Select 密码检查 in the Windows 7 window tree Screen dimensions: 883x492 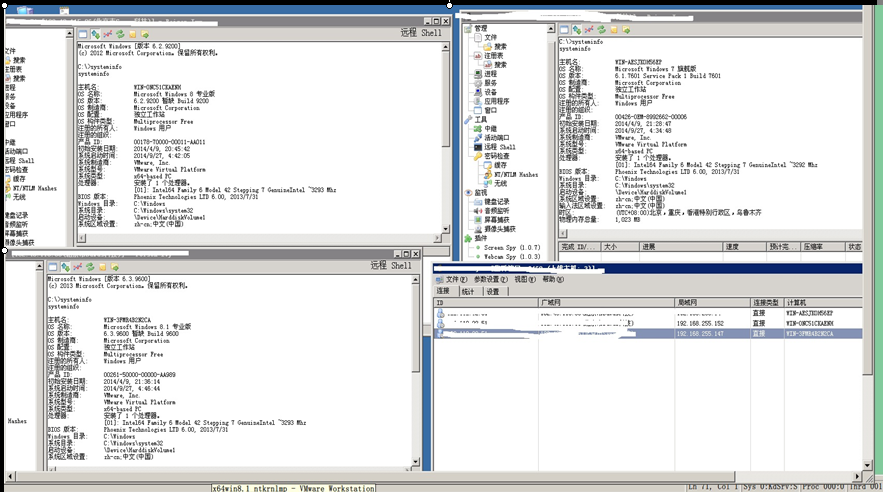(497, 156)
